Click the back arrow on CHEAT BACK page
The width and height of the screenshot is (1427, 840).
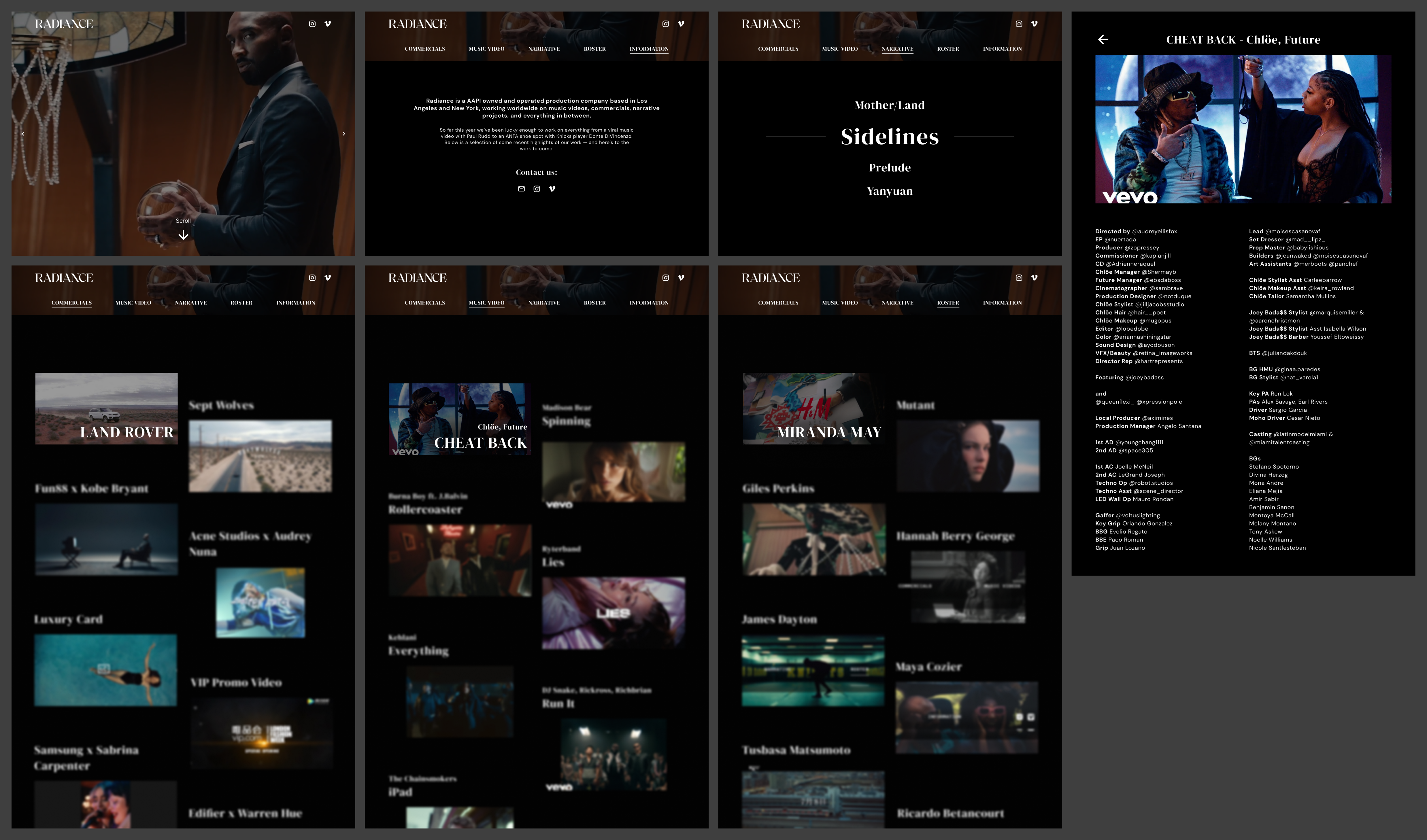click(x=1103, y=40)
